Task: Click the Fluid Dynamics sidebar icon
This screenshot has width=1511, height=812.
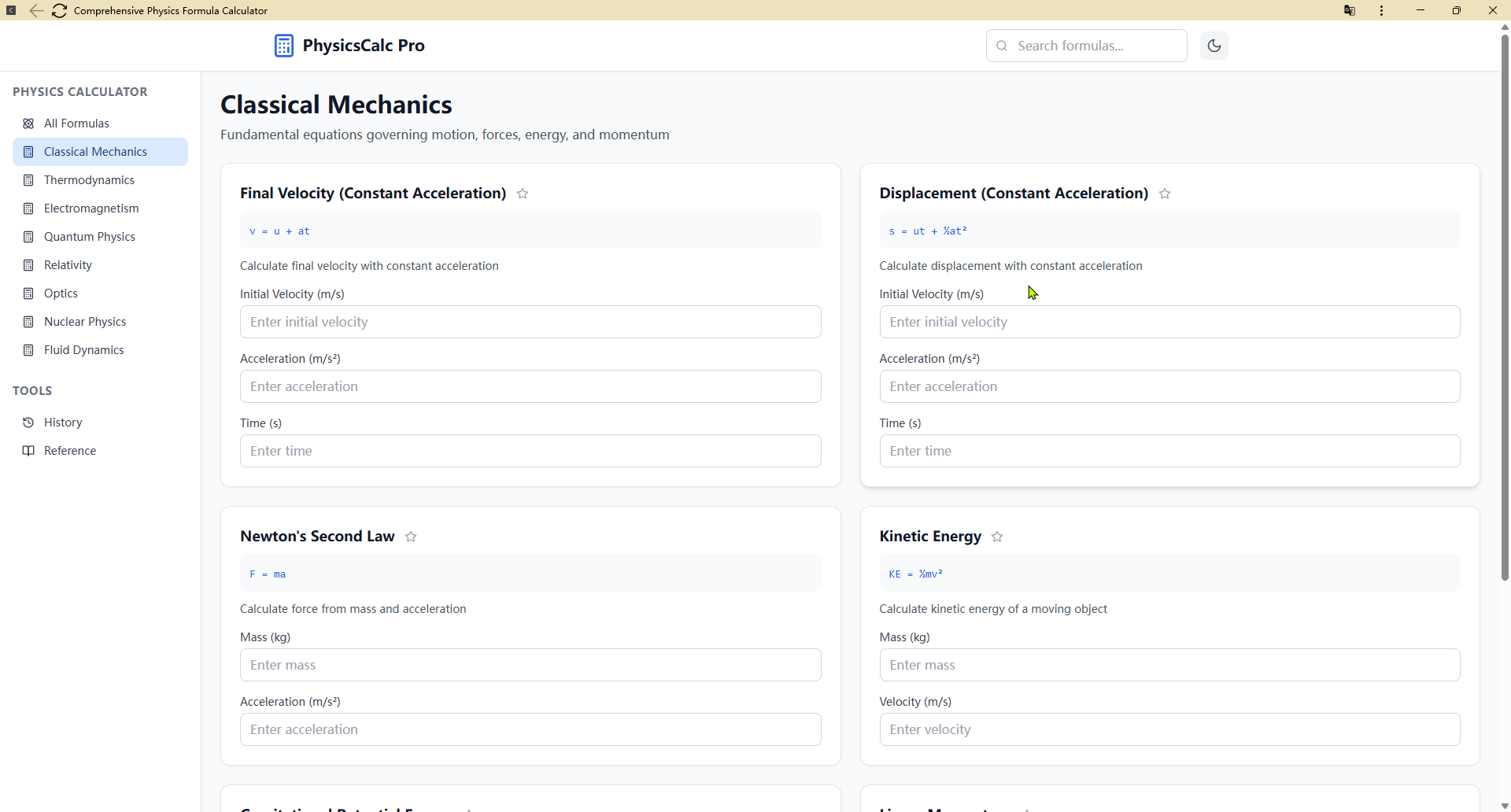Action: 28,350
